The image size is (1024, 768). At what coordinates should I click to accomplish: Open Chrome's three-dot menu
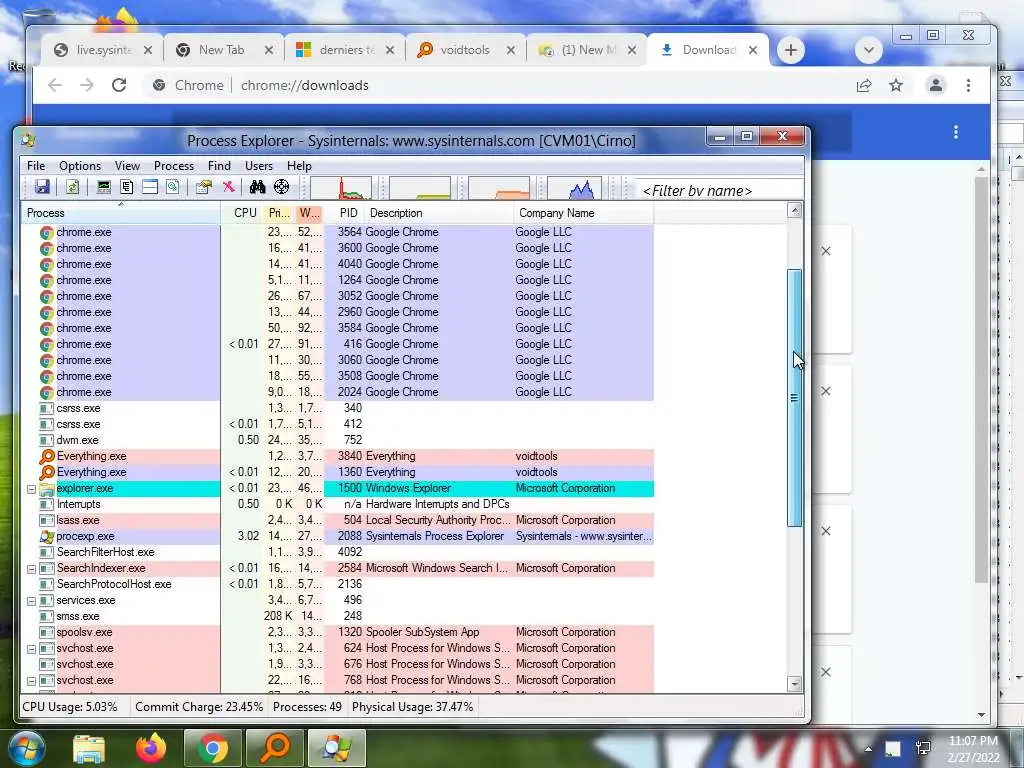click(968, 85)
